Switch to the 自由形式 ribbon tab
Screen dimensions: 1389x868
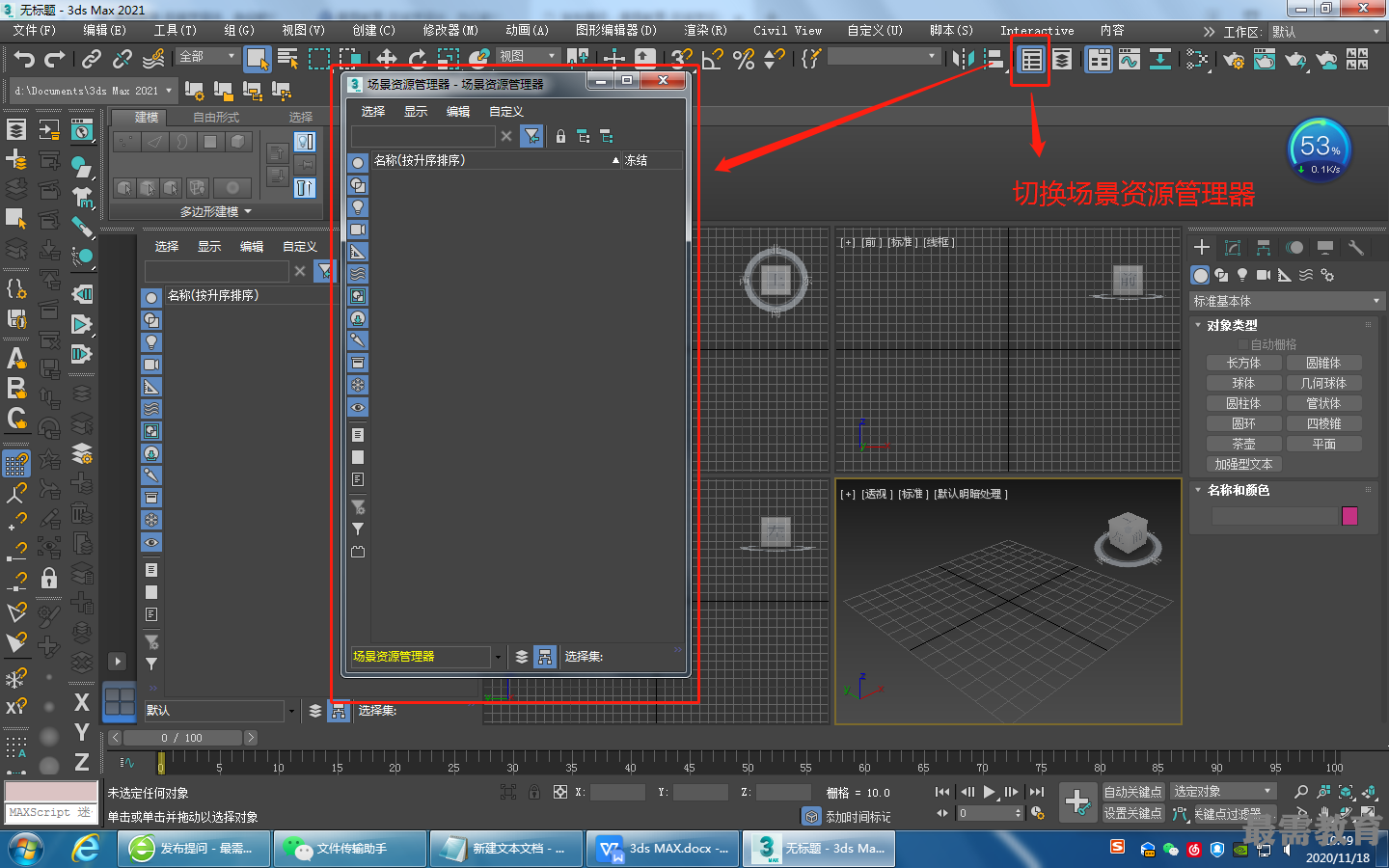(x=216, y=118)
